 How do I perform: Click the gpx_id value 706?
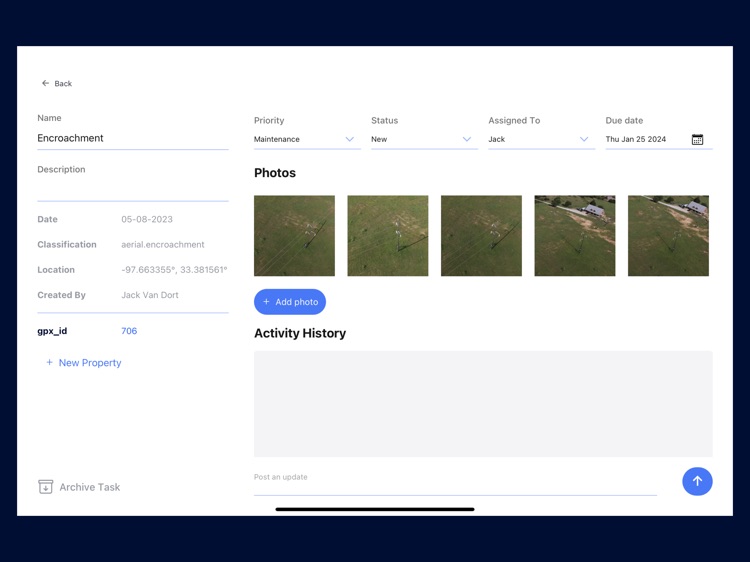(129, 331)
